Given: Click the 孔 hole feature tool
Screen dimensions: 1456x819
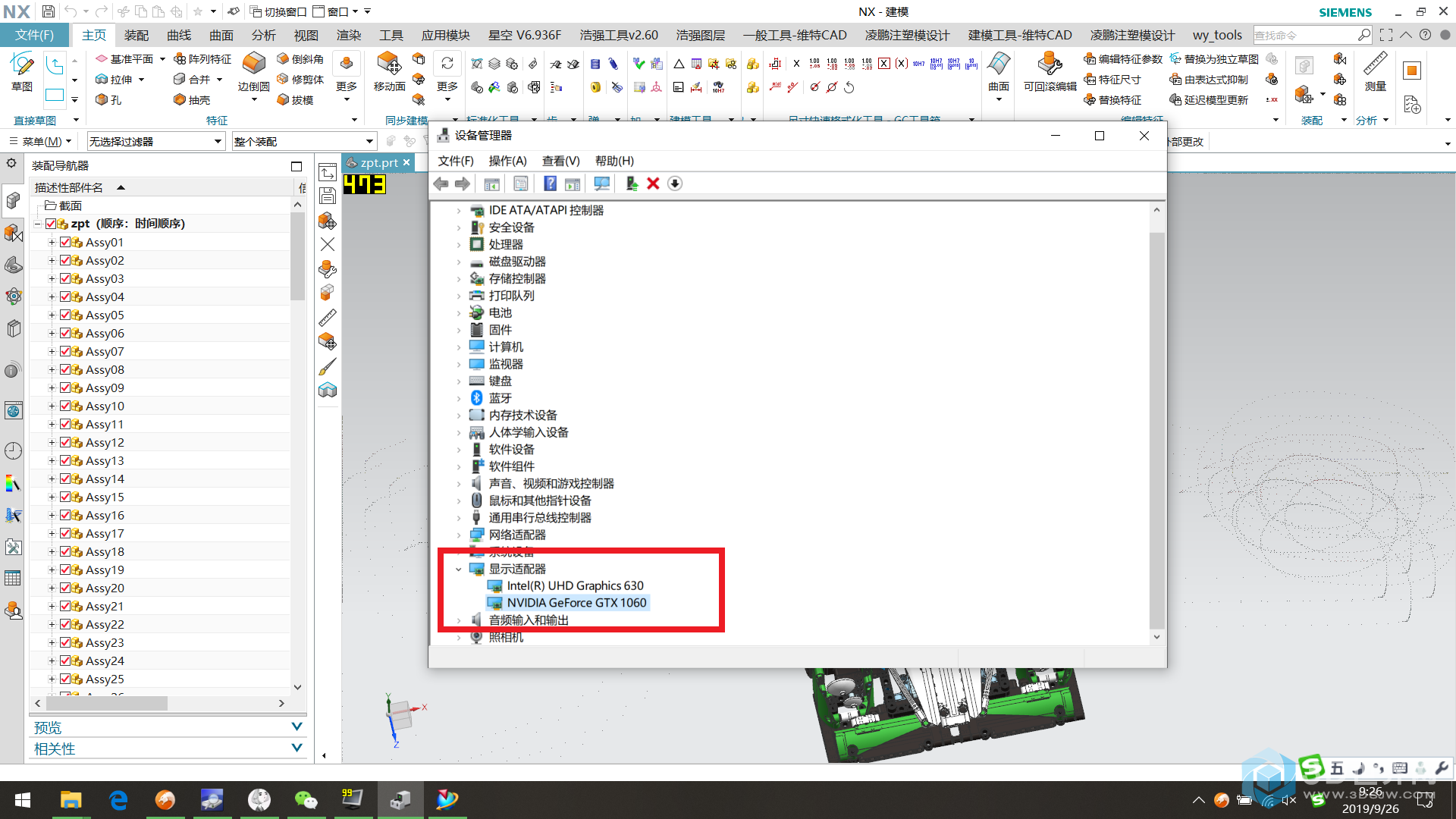Looking at the screenshot, I should pos(108,100).
